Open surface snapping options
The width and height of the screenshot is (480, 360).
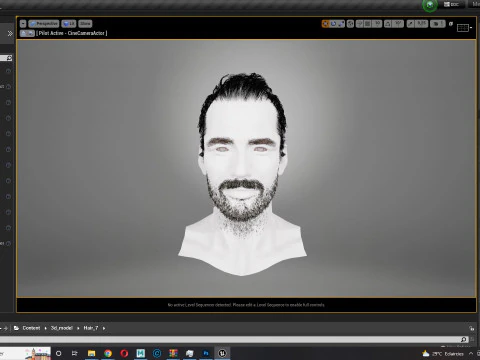tap(359, 24)
